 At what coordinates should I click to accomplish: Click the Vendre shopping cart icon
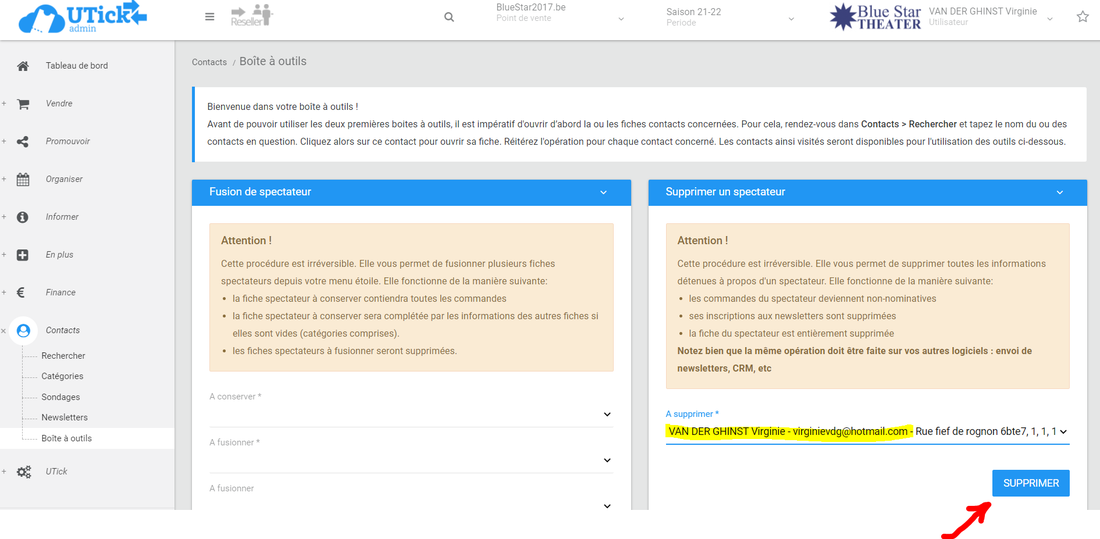[23, 104]
